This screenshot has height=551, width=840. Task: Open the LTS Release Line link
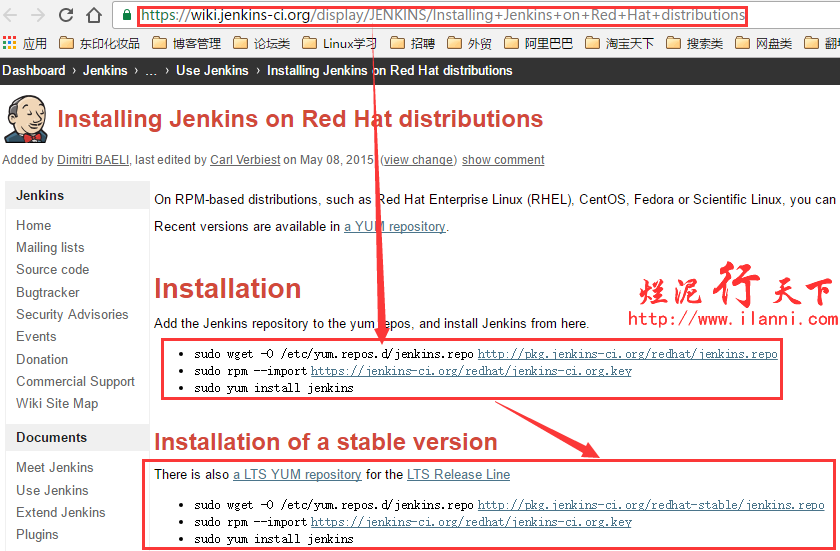pyautogui.click(x=458, y=474)
